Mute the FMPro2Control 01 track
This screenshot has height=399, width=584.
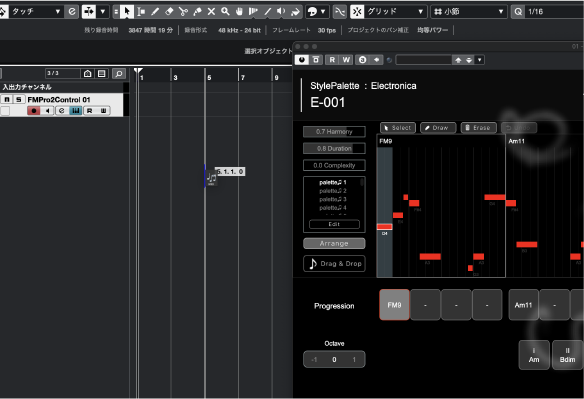point(7,99)
